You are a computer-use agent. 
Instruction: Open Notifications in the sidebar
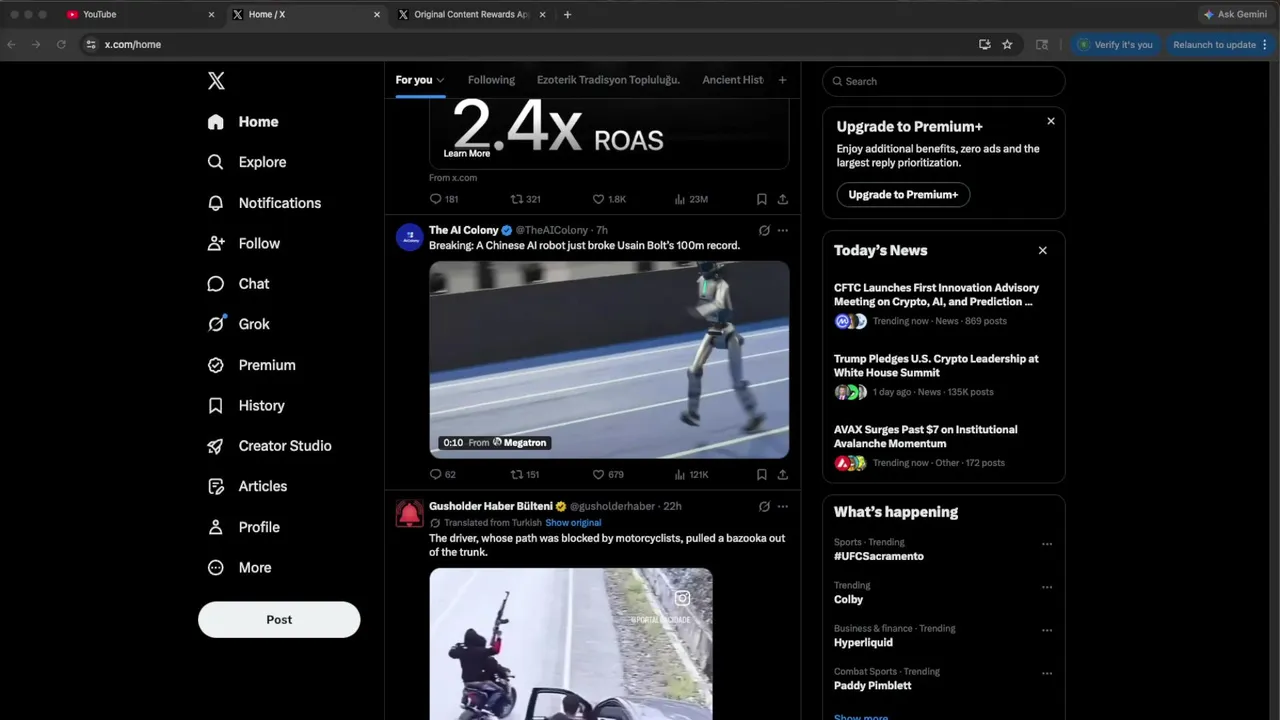pyautogui.click(x=264, y=203)
